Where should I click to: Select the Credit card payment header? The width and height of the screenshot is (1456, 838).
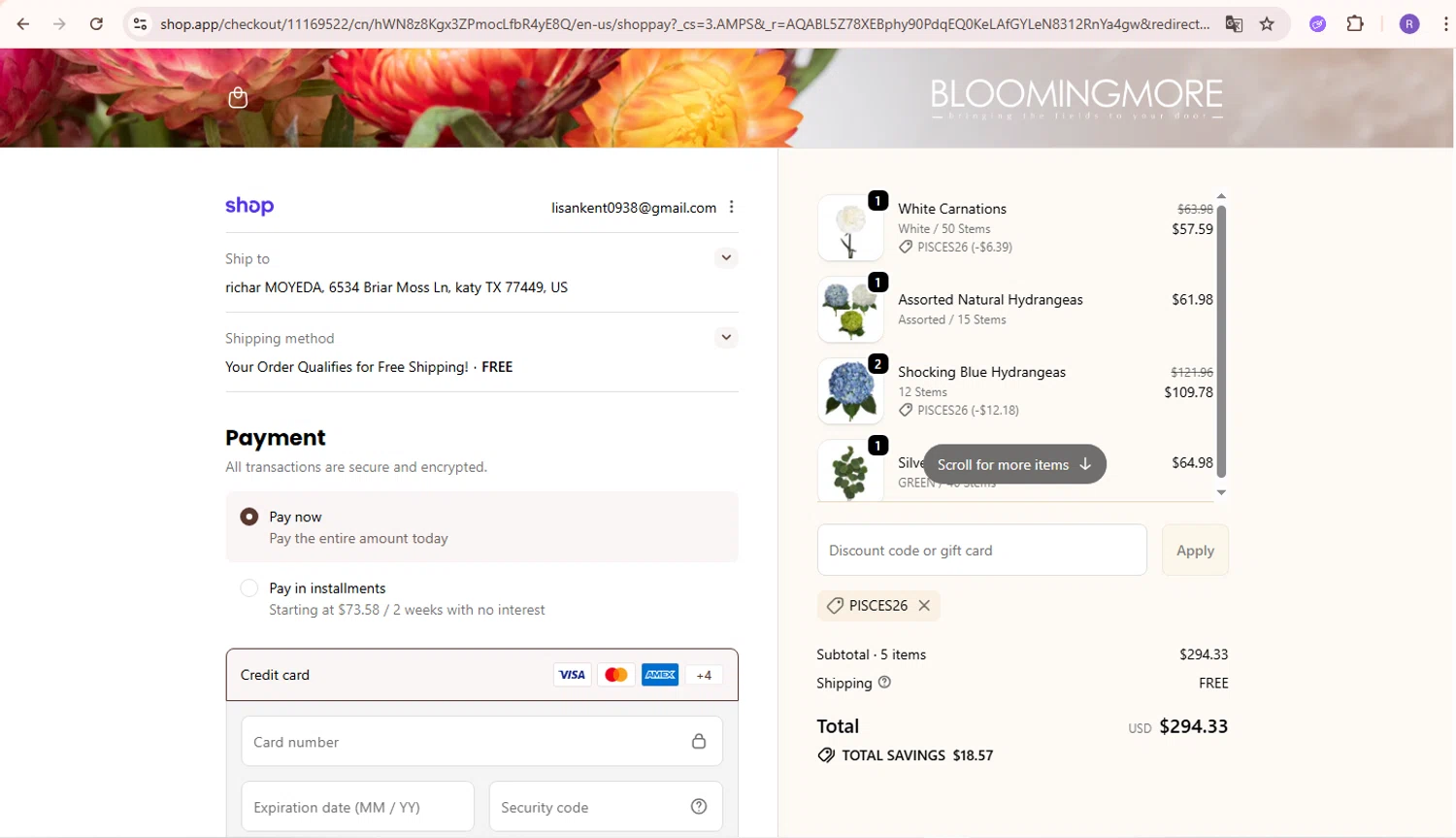pos(482,675)
